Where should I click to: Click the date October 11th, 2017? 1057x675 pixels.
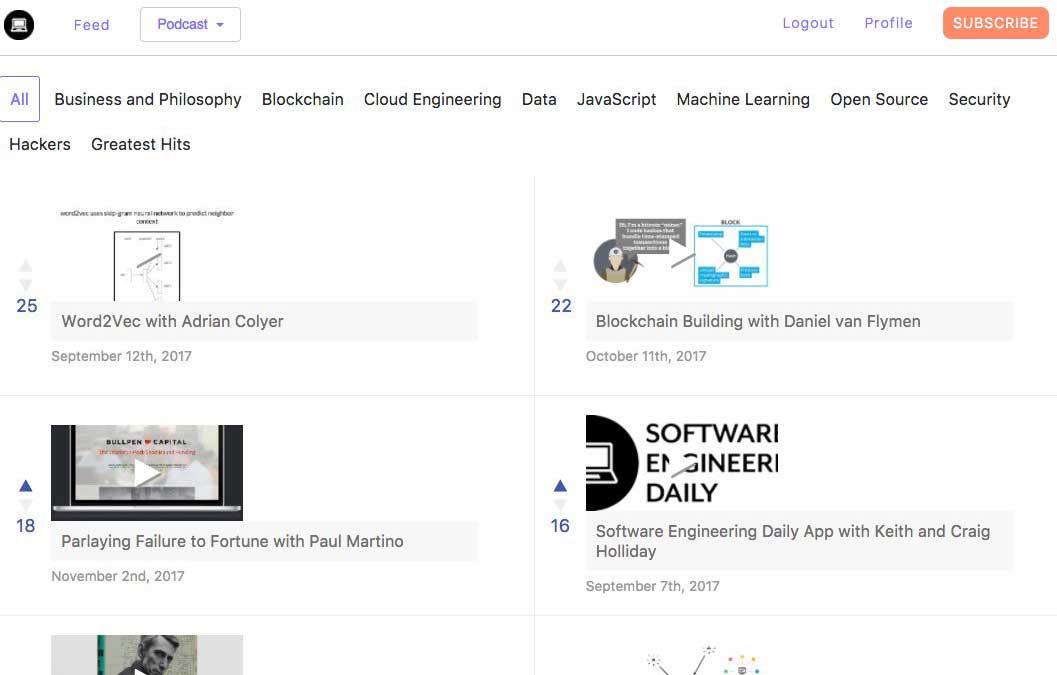click(646, 356)
